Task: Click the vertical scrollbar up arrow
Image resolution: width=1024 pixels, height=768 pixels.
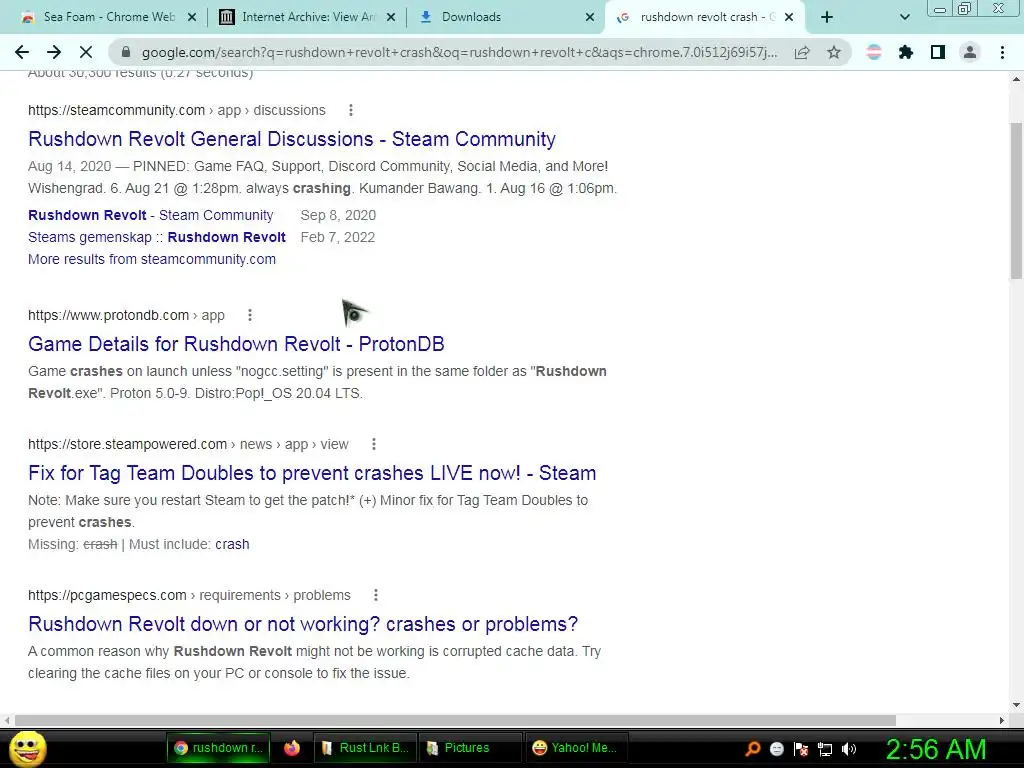Action: coord(1016,79)
